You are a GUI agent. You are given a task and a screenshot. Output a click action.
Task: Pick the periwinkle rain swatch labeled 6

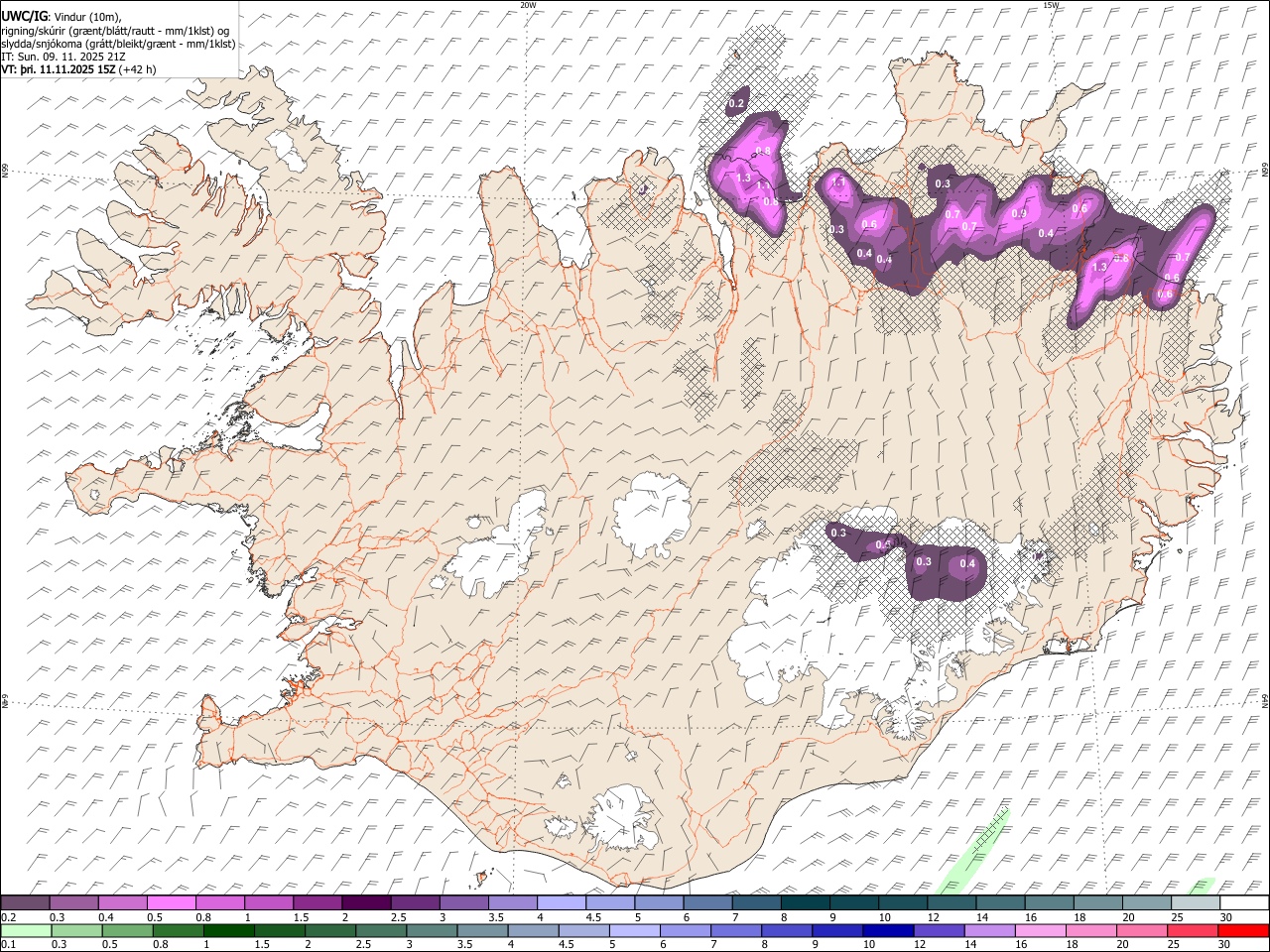click(x=685, y=930)
